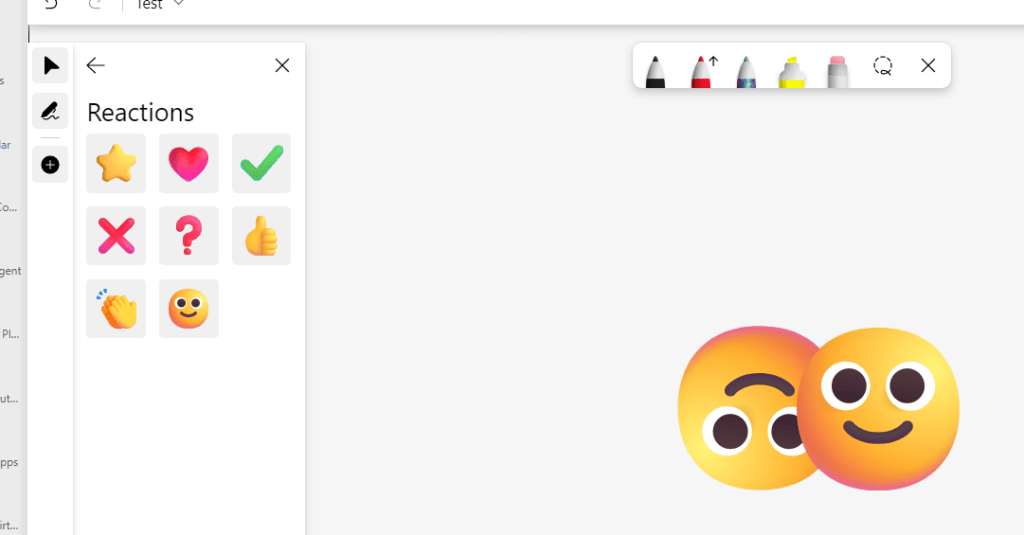Choose the red pen
1024x535 pixels.
tap(701, 71)
